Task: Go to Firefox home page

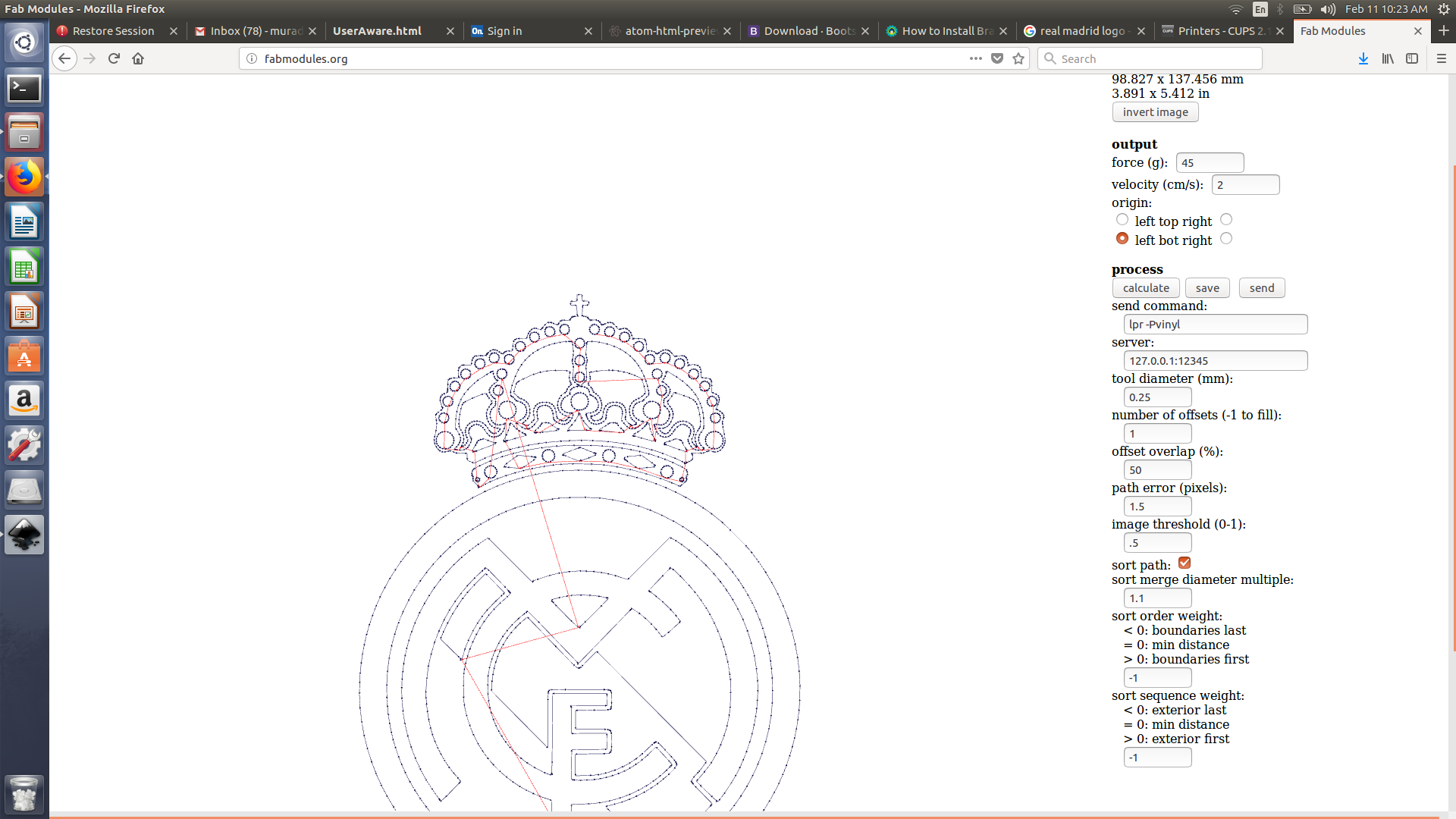Action: (x=138, y=58)
